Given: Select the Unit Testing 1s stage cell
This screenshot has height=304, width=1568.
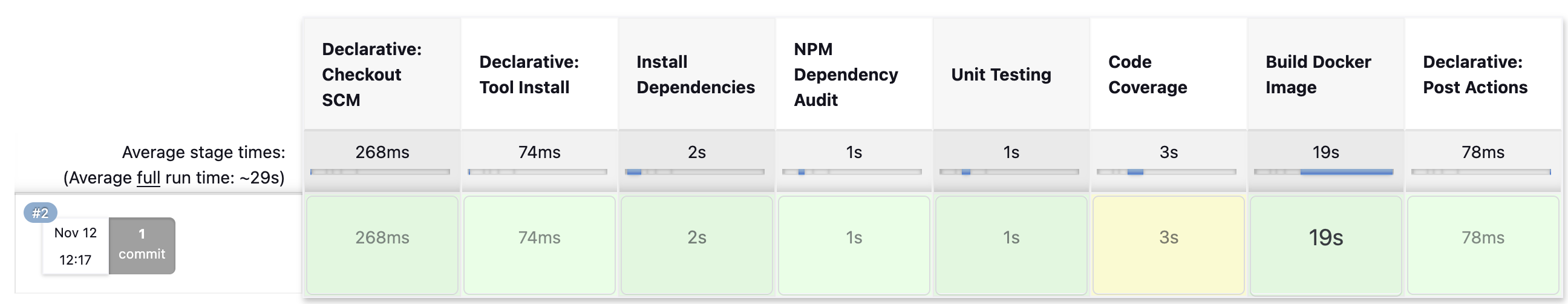Looking at the screenshot, I should click(1011, 245).
